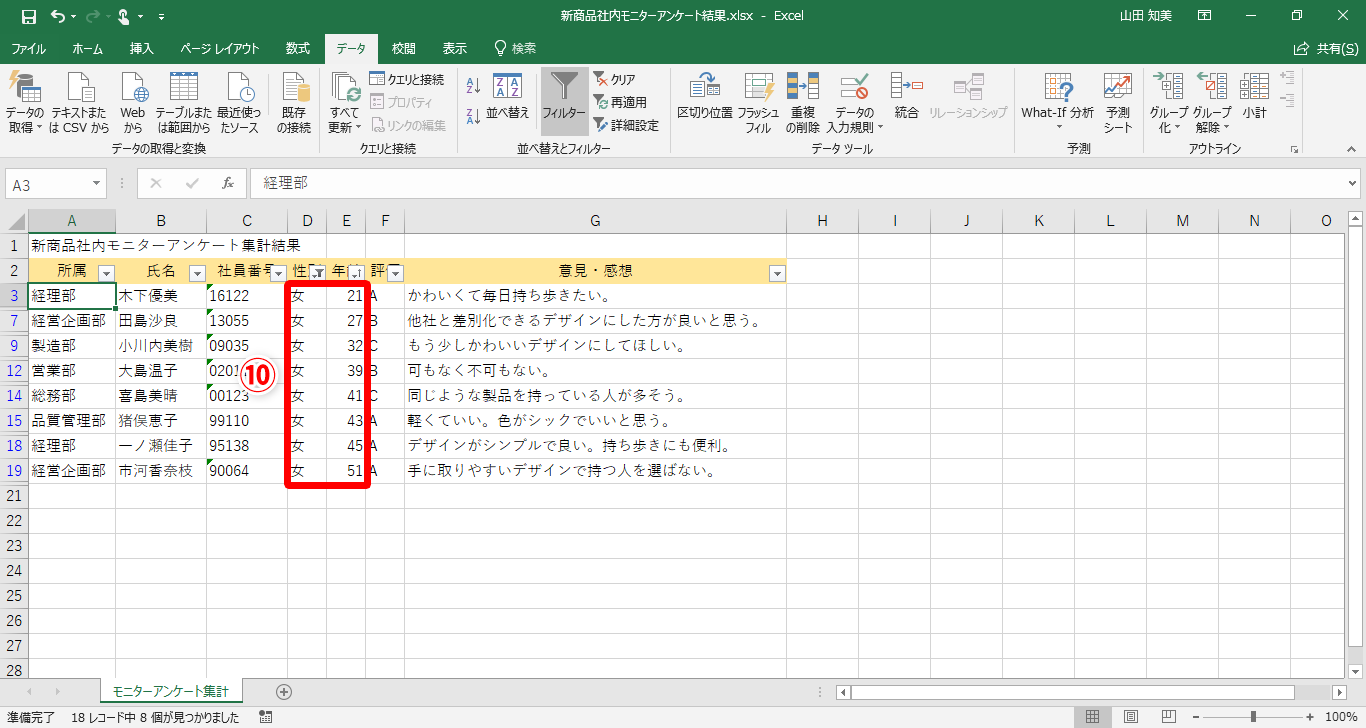Open the ページ レイアウト tab
This screenshot has height=728, width=1366.
pos(220,48)
